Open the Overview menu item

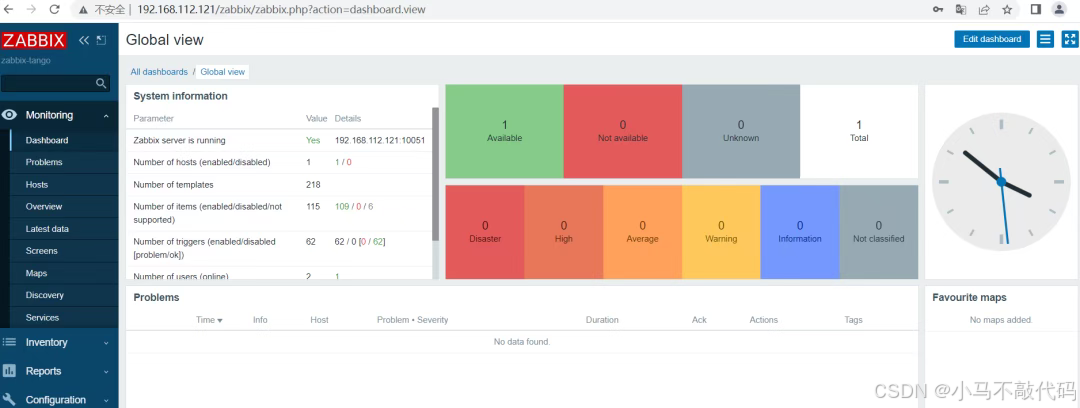tap(44, 207)
